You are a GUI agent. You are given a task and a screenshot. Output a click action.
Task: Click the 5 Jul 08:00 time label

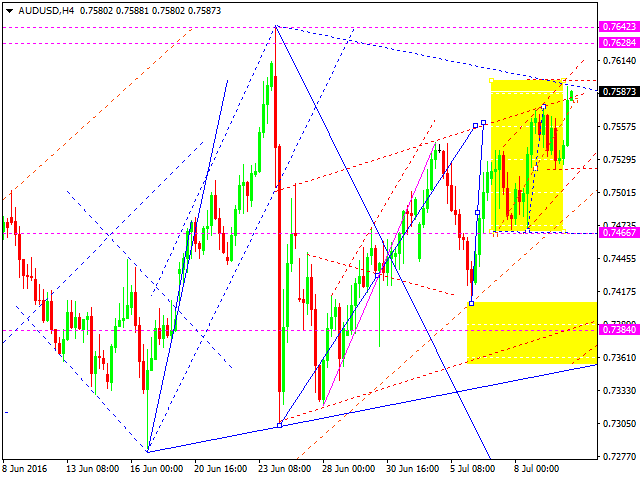tap(473, 469)
